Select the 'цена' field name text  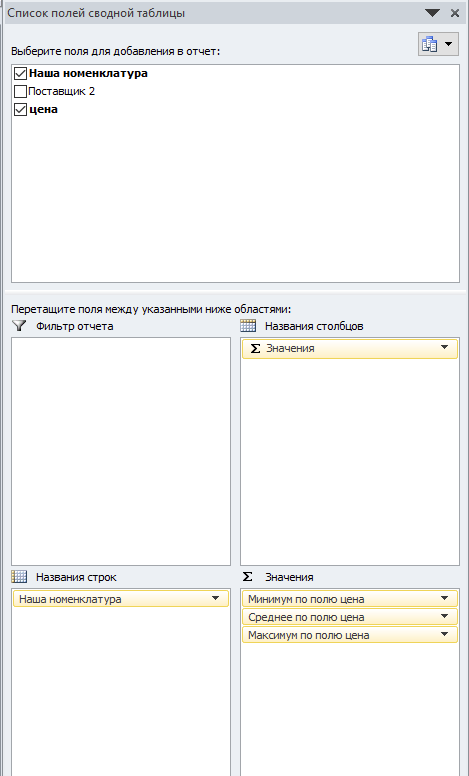(43, 109)
